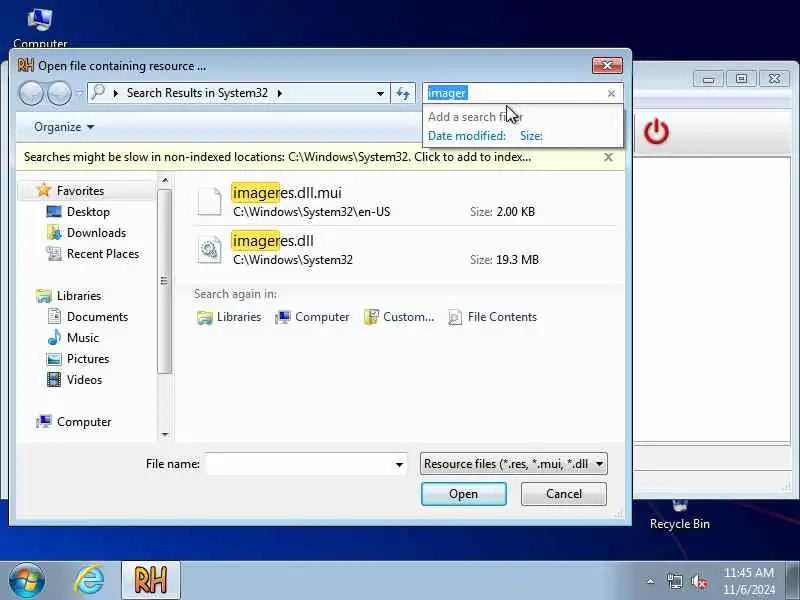This screenshot has width=800, height=600.
Task: Click the red power icon in Resource Hacker window
Action: click(656, 132)
